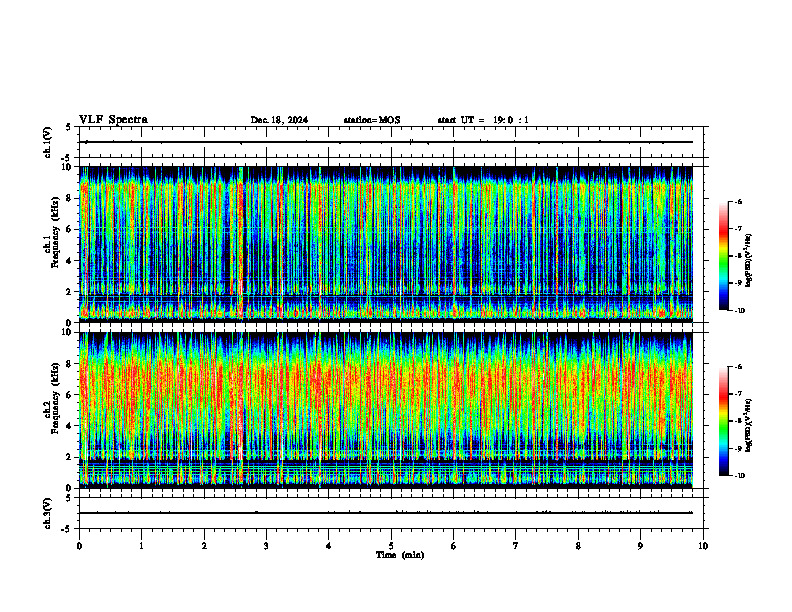Click the ch.3 voltage waveform trace
Image resolution: width=792 pixels, height=612 pixels.
click(386, 513)
